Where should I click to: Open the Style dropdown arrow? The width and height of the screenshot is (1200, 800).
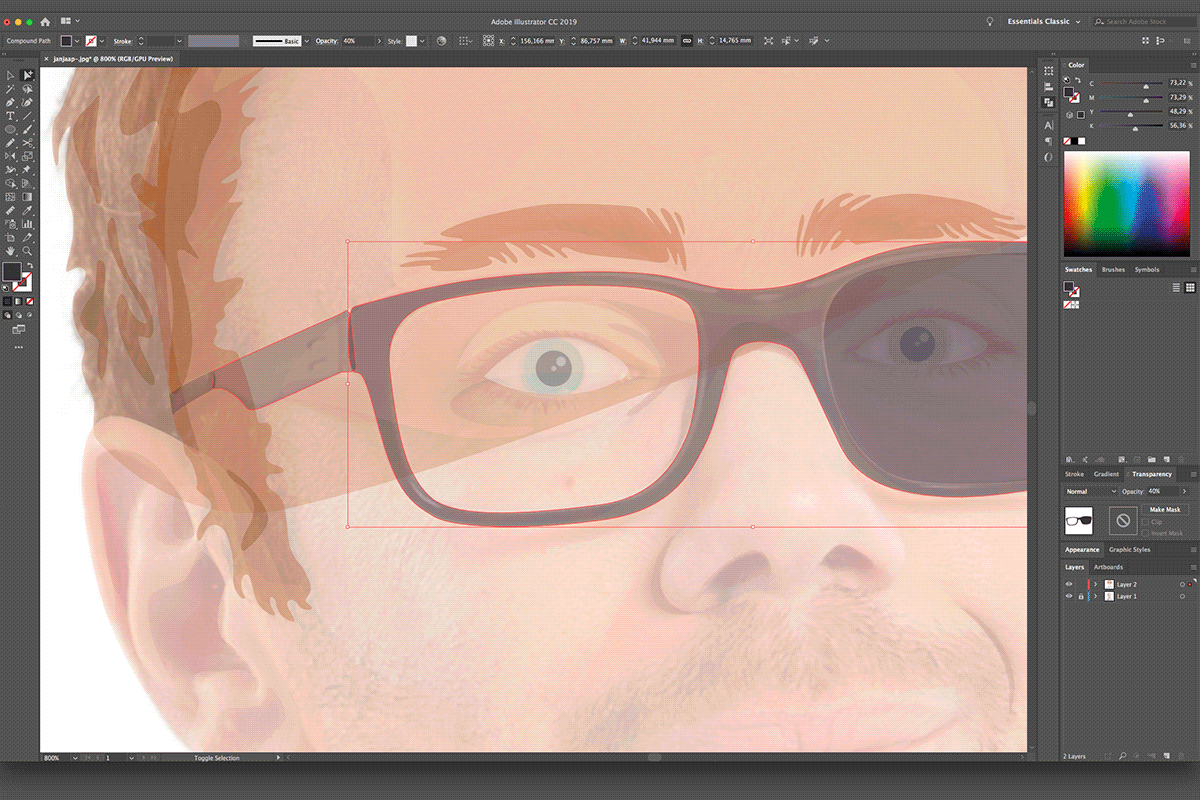pos(423,40)
